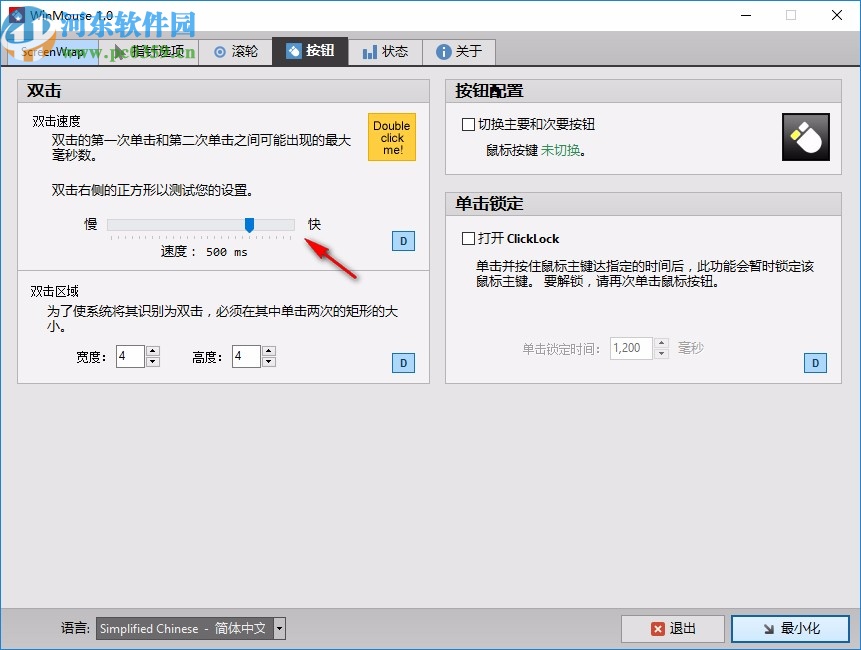Click the 双击速度 label
861x650 pixels.
[x=57, y=121]
